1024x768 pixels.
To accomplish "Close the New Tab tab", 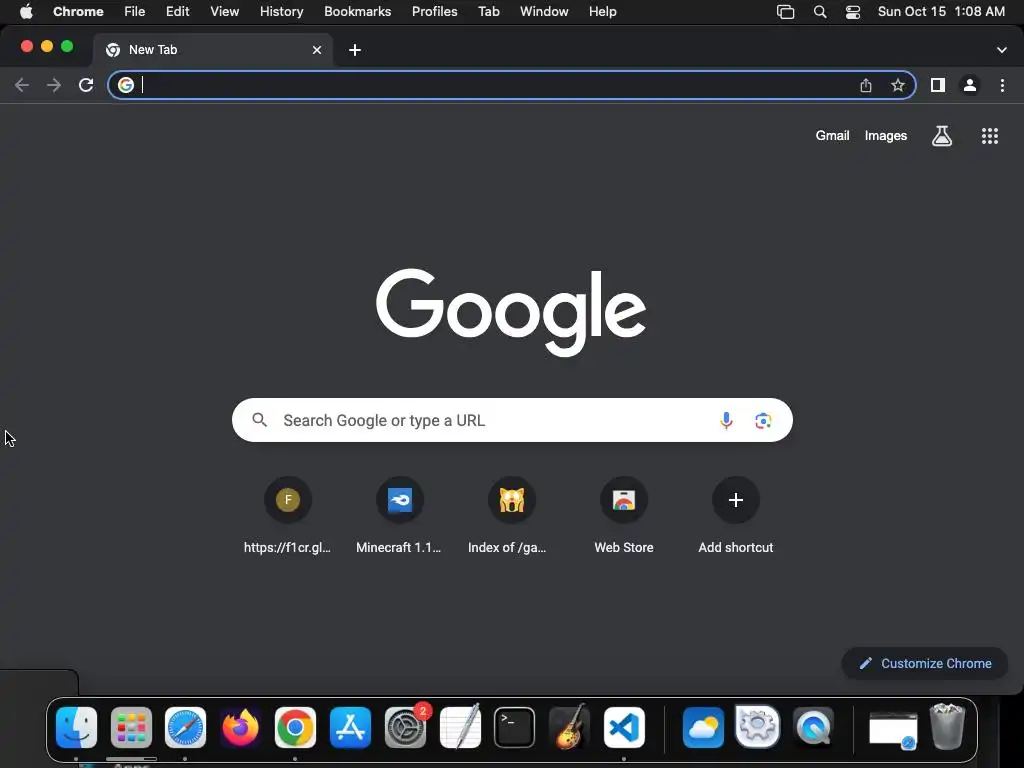I will click(x=317, y=50).
